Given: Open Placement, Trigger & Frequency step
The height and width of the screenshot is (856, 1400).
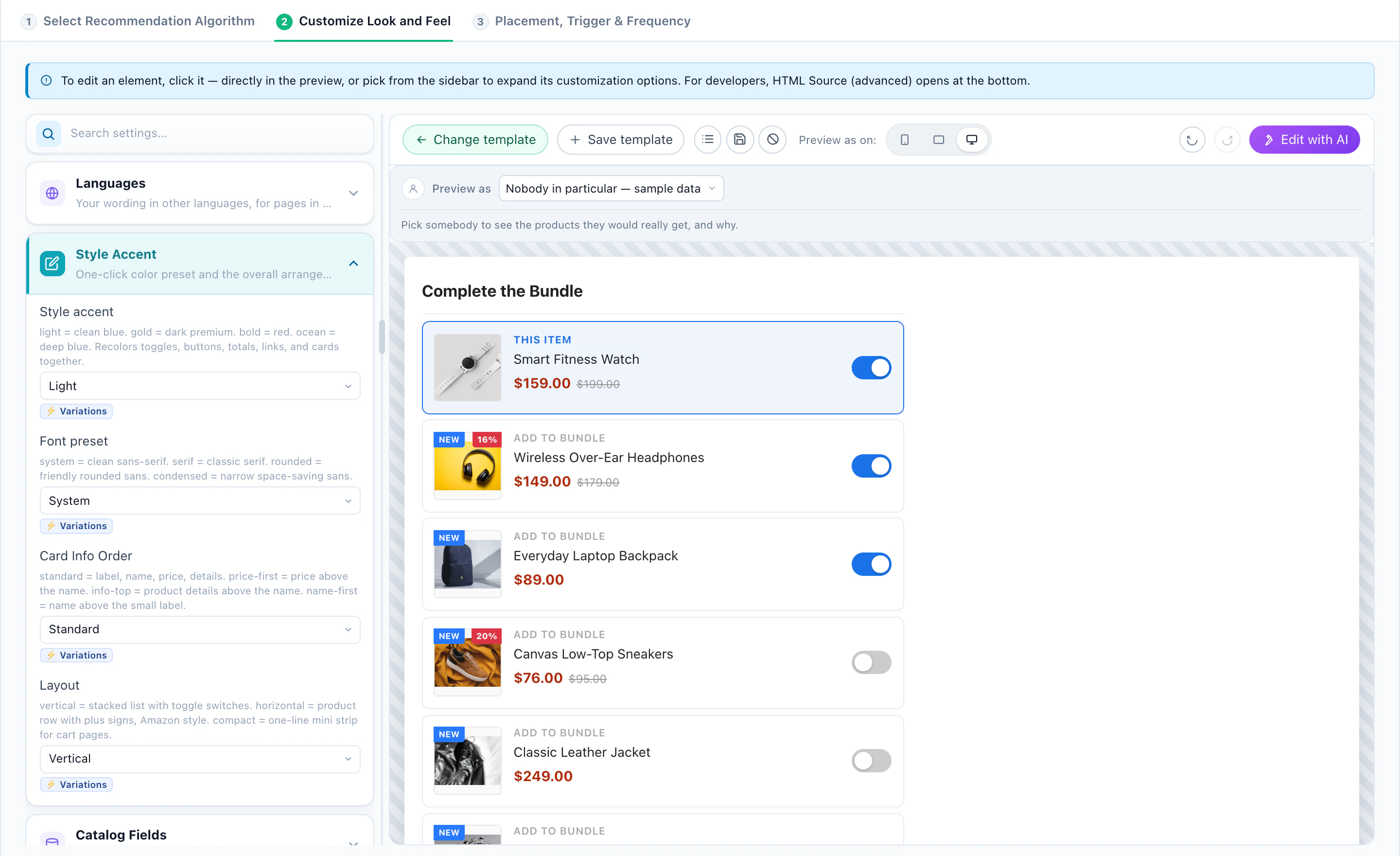Looking at the screenshot, I should 582,21.
